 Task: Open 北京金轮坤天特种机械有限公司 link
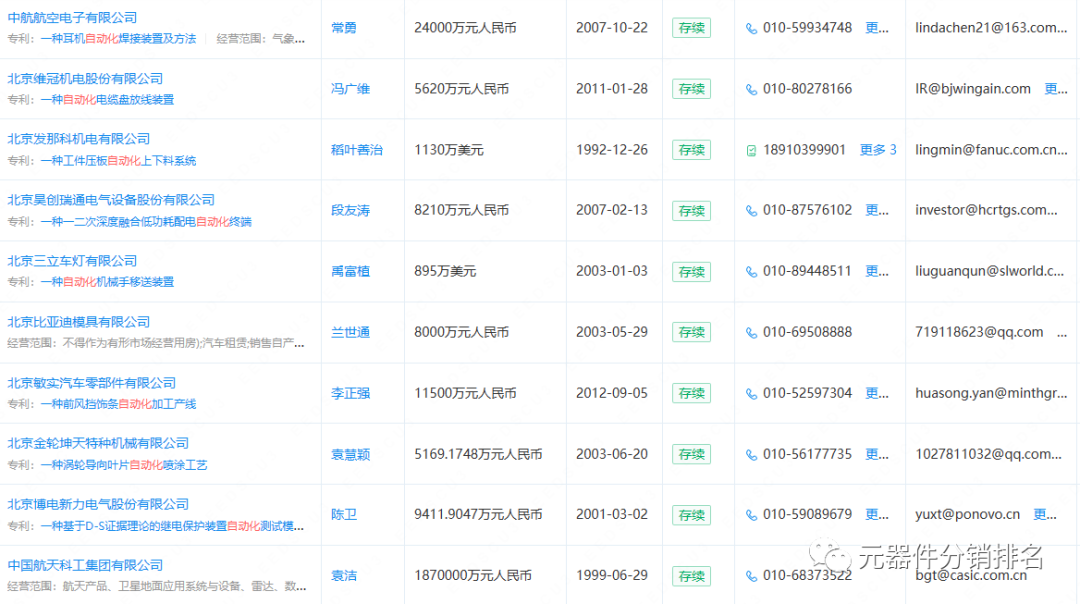tap(98, 444)
